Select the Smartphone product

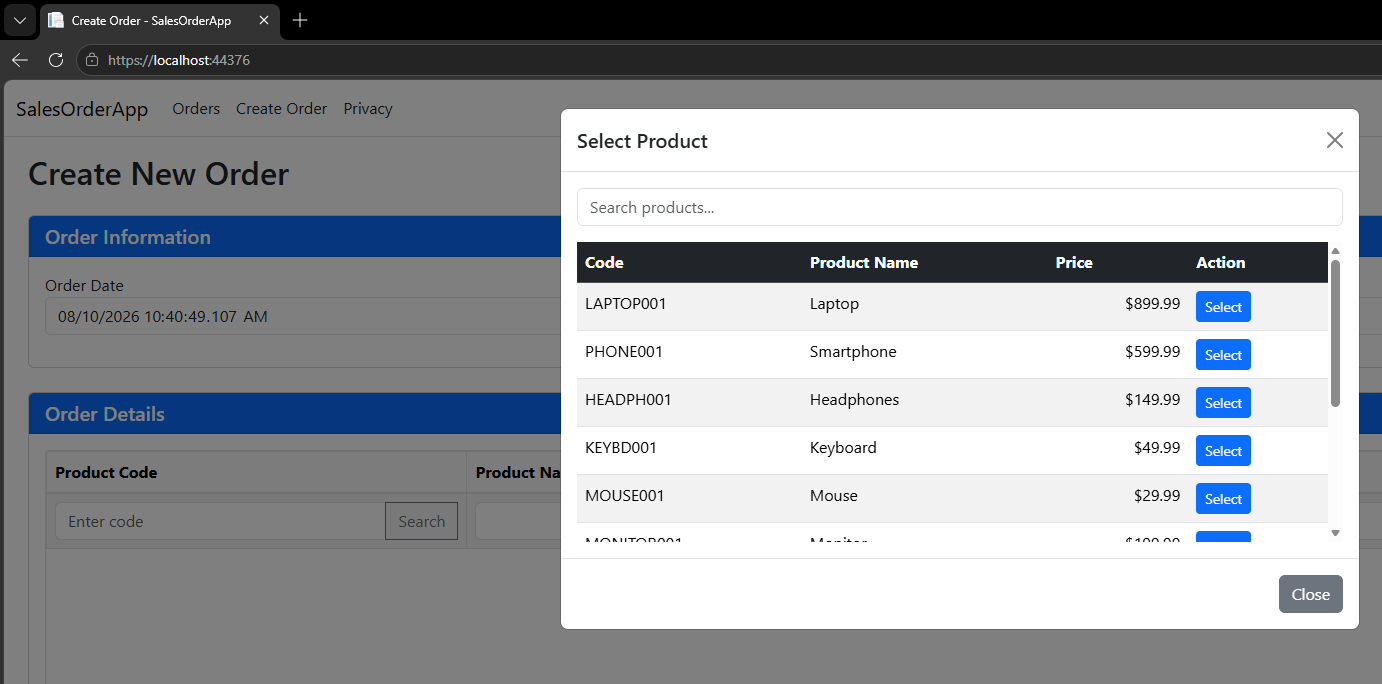[1223, 355]
